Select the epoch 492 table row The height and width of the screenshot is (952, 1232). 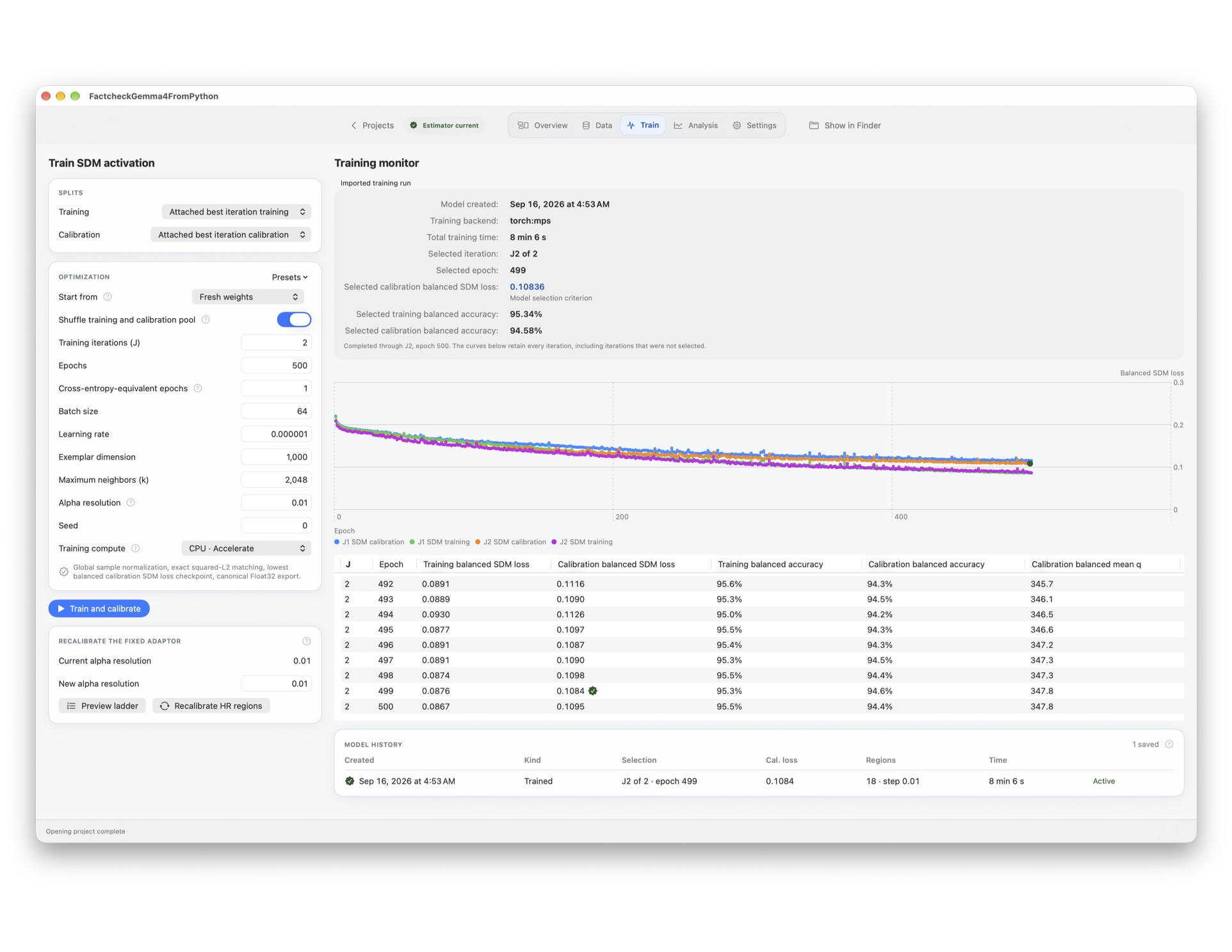tap(759, 585)
